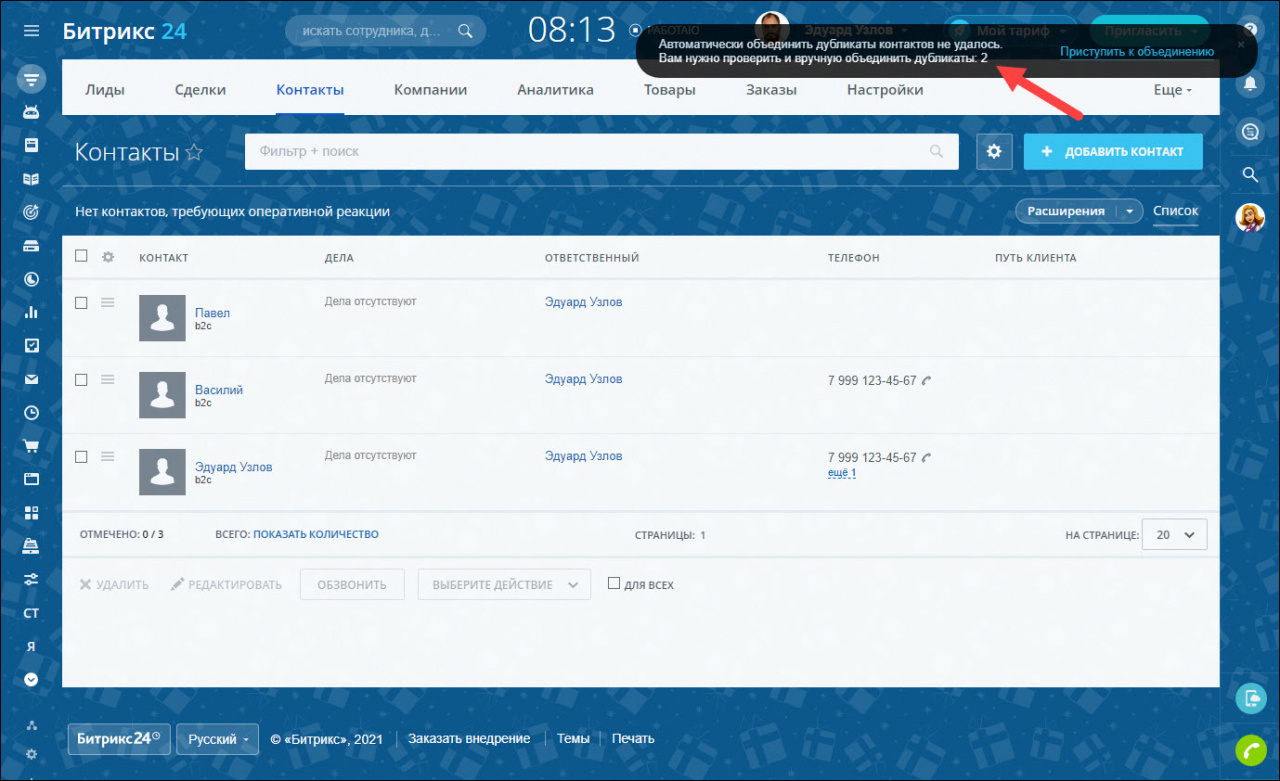Switch to the Лиды tab
Image resolution: width=1280 pixels, height=781 pixels.
[x=105, y=90]
